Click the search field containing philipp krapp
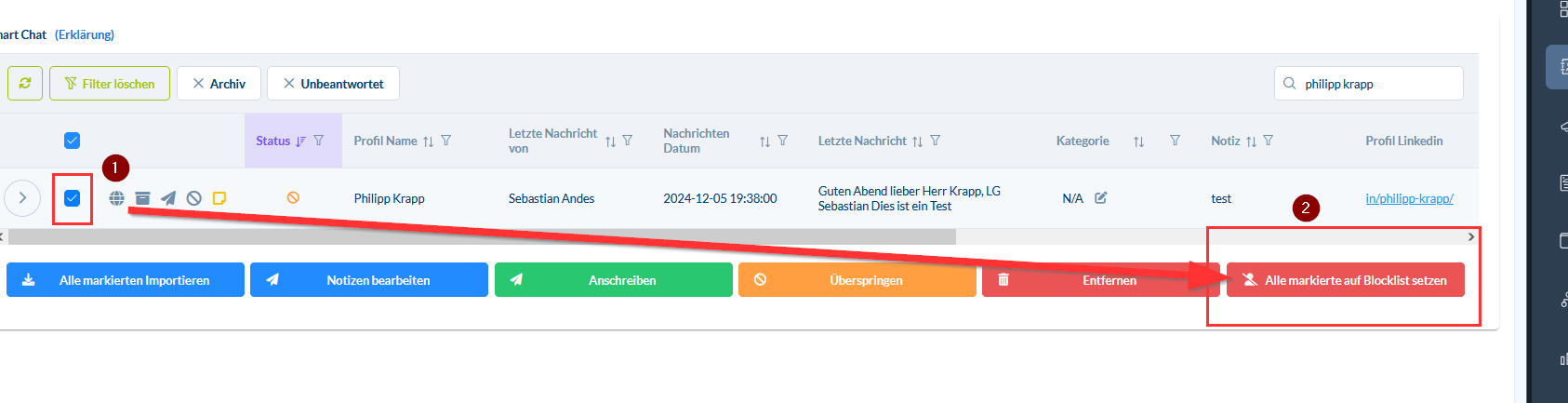This screenshot has height=403, width=1568. tap(1376, 84)
